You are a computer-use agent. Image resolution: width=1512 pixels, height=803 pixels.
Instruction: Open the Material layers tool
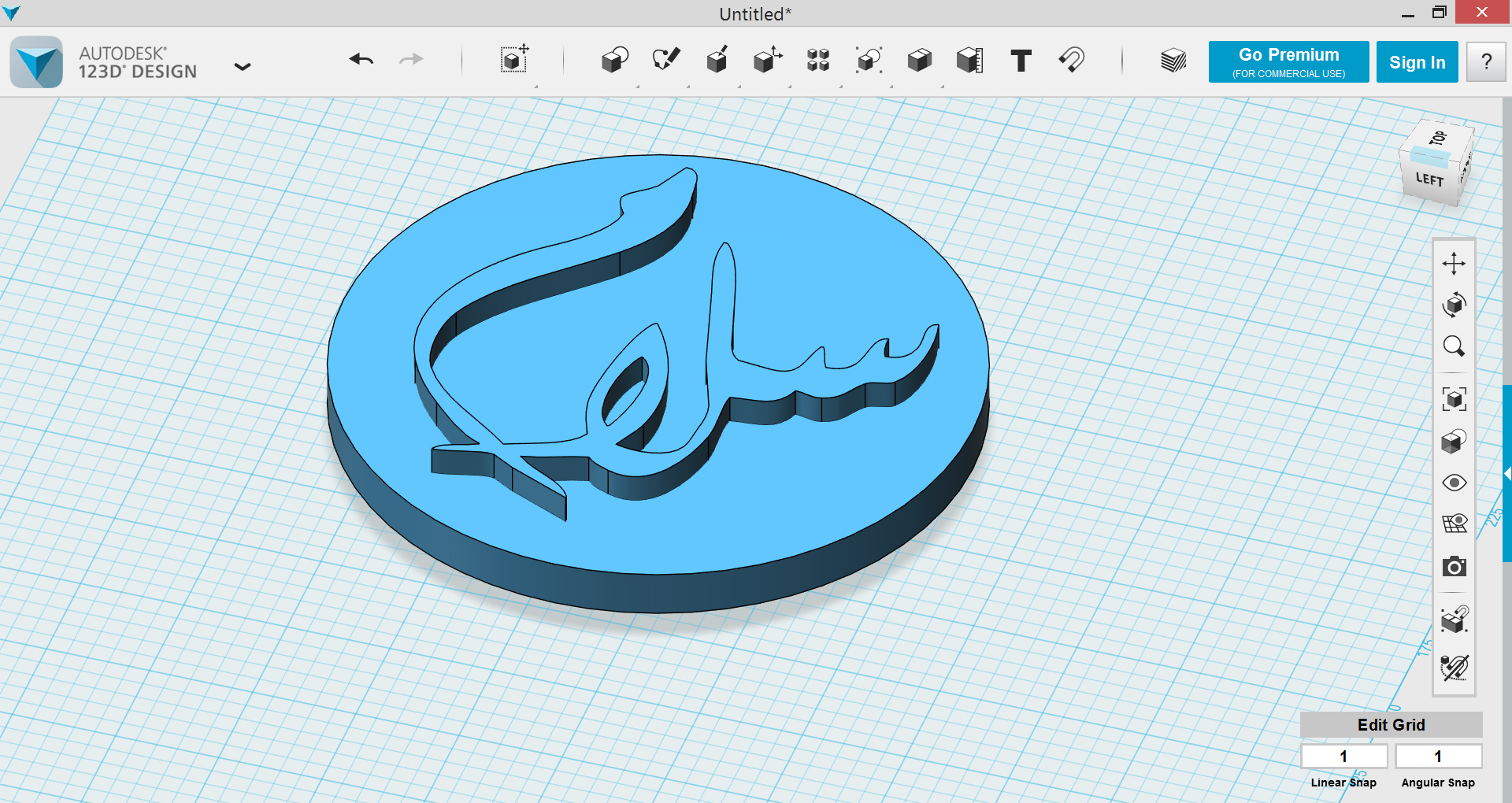tap(1173, 61)
